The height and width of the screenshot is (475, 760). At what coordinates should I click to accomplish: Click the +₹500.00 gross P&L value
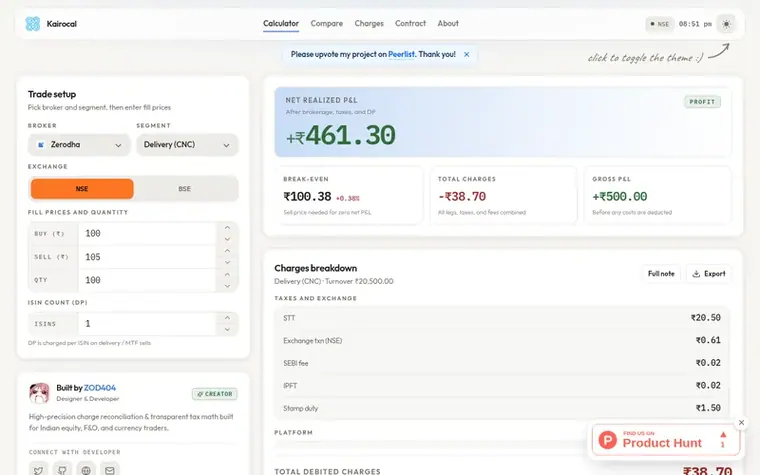tap(619, 197)
